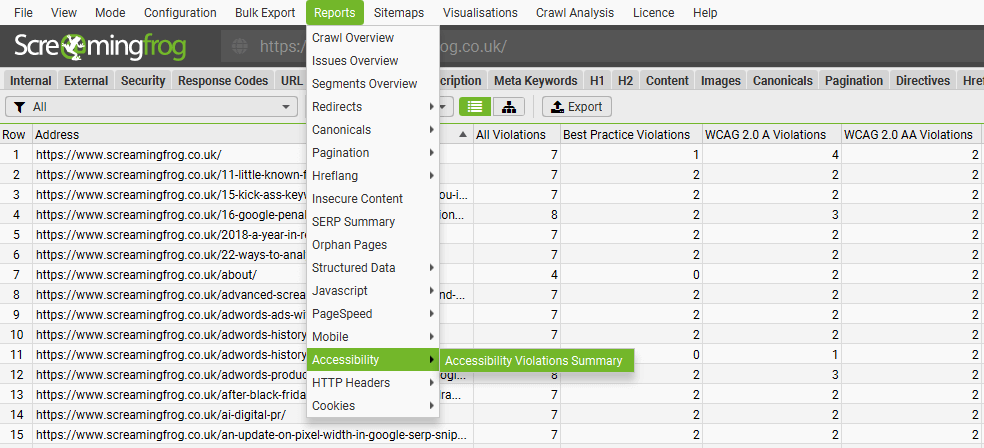
Task: Open the Configuration menu
Action: 180,13
